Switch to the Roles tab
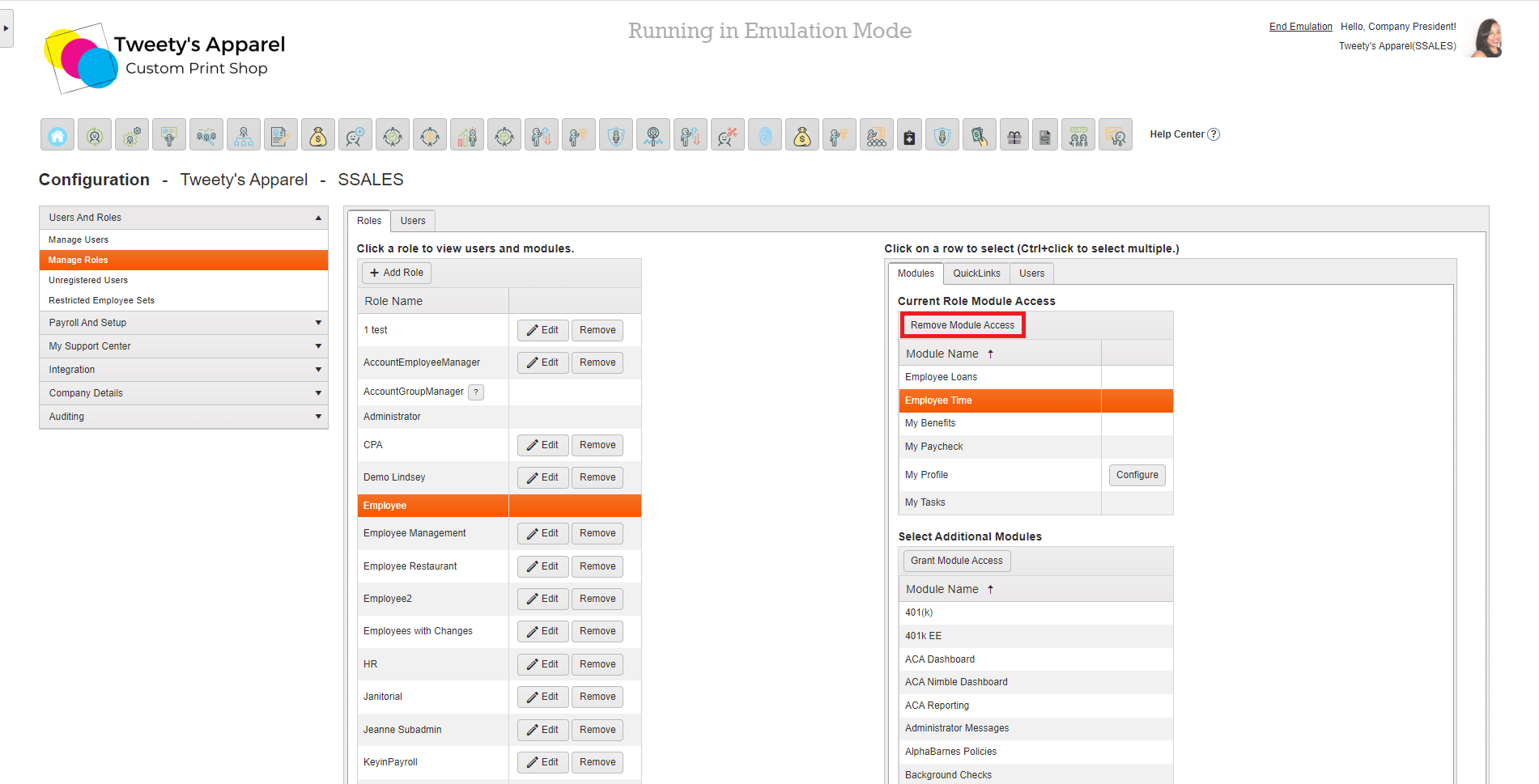1539x784 pixels. click(x=369, y=221)
